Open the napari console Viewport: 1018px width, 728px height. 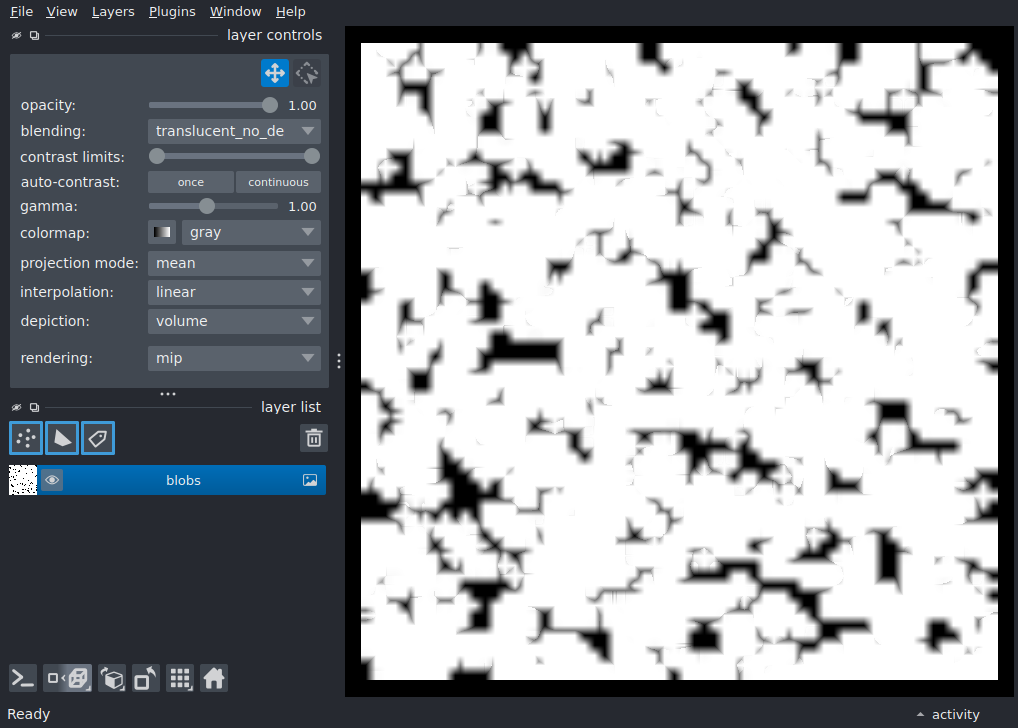(x=23, y=679)
